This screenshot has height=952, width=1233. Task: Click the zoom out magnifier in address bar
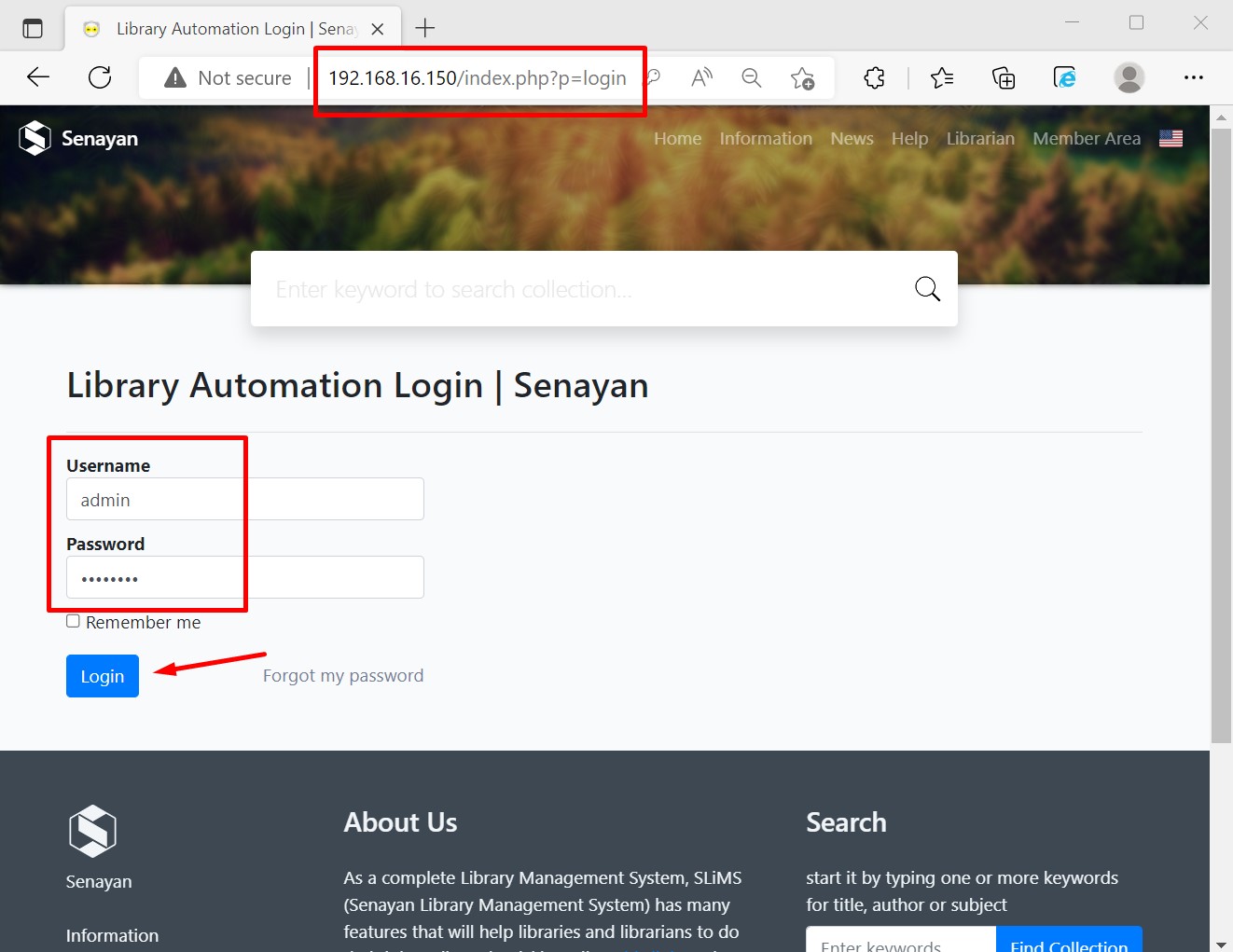[751, 78]
